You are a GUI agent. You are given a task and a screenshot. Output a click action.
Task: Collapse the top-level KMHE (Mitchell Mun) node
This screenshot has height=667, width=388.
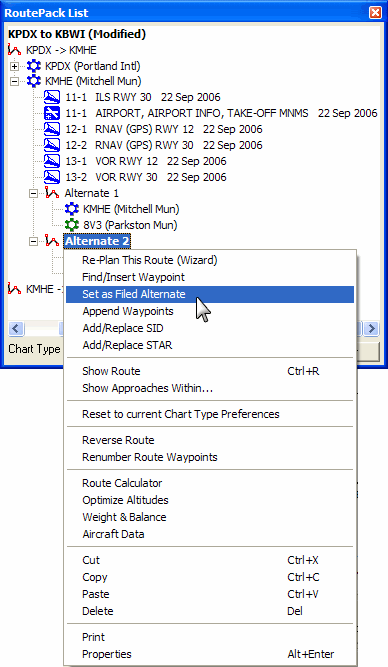click(14, 81)
